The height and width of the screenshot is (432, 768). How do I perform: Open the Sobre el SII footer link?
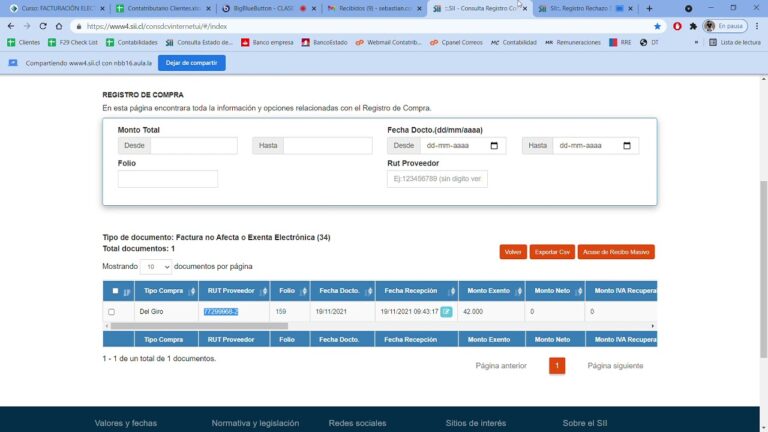point(585,423)
